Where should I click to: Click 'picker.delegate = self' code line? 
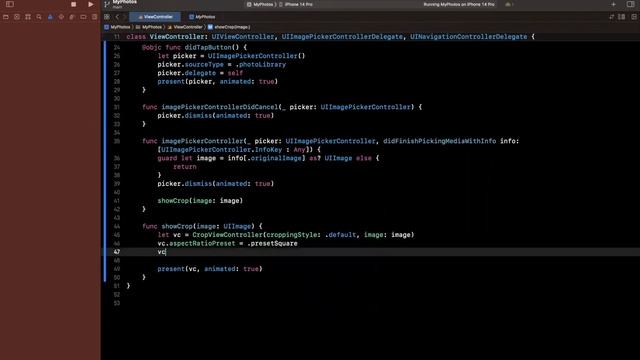pos(200,73)
